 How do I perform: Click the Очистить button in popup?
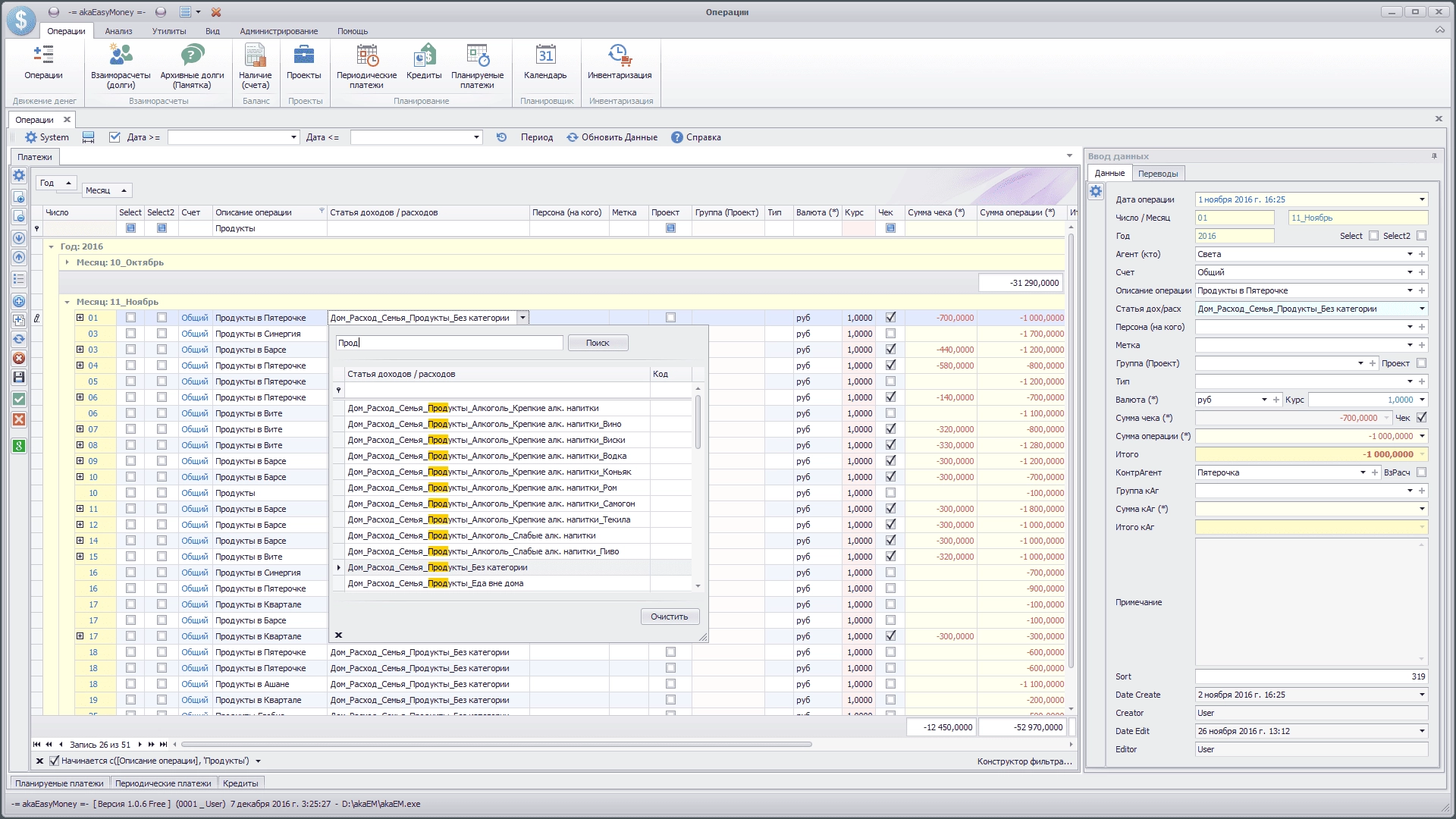tap(670, 617)
